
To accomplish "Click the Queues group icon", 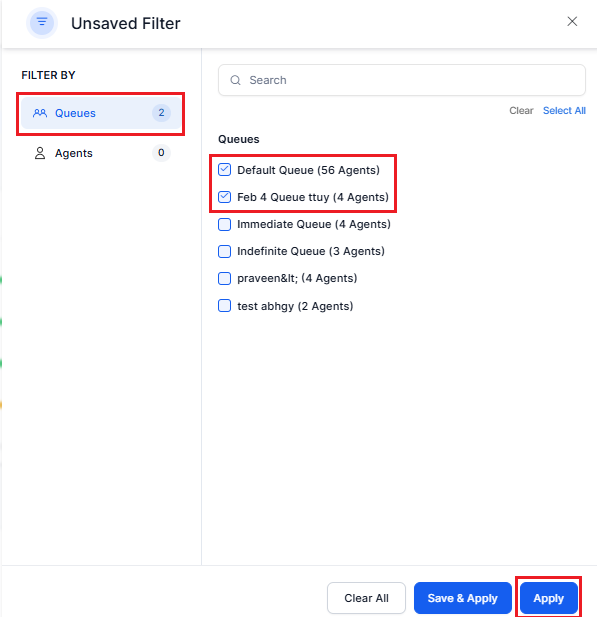I will pos(40,113).
